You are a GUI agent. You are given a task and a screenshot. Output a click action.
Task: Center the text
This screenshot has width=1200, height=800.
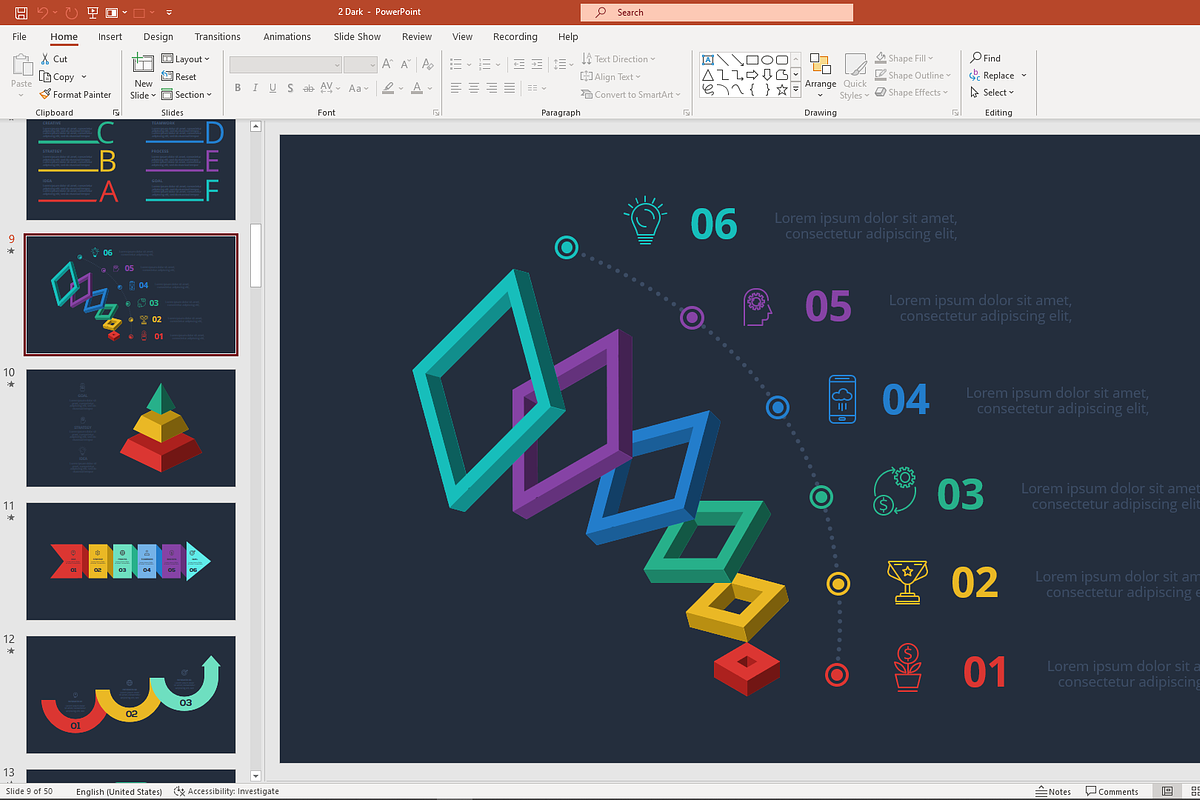pyautogui.click(x=475, y=88)
